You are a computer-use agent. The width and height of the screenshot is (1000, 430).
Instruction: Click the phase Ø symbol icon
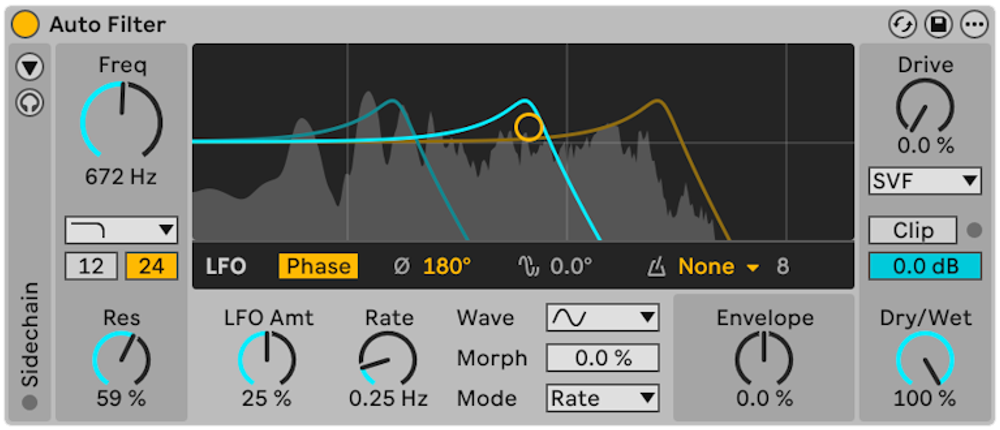401,267
